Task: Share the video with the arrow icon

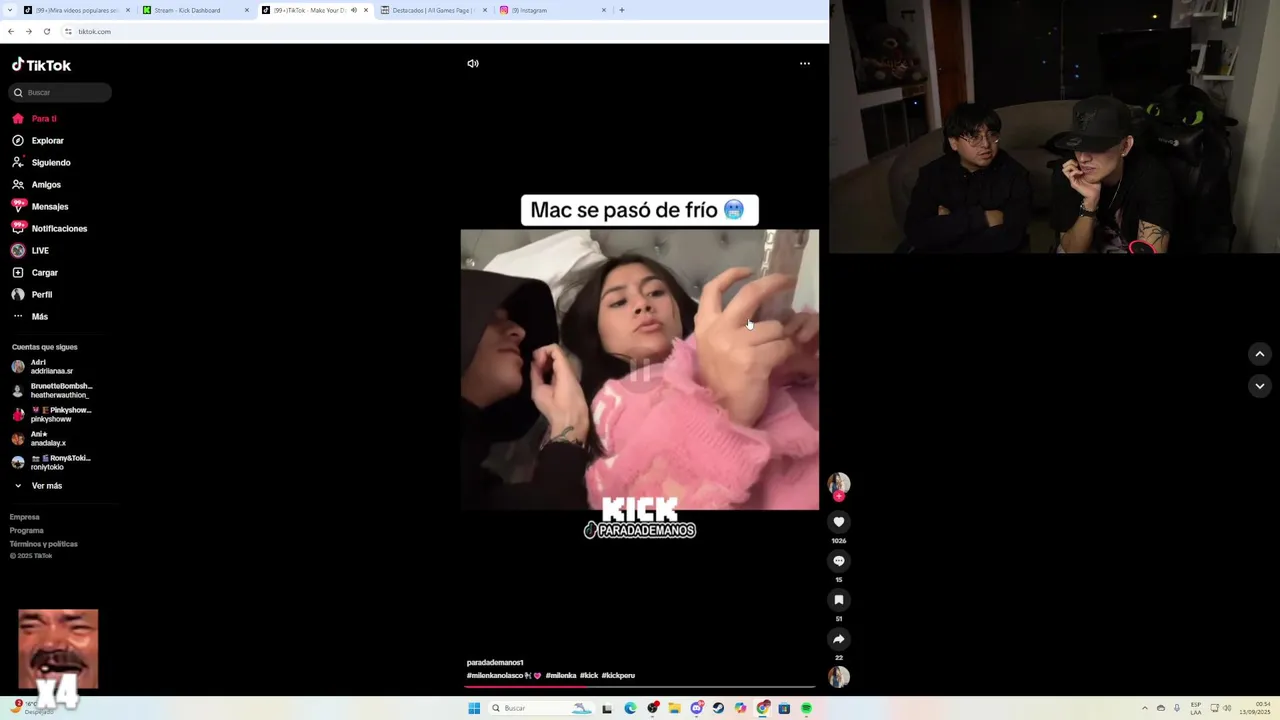Action: [839, 639]
